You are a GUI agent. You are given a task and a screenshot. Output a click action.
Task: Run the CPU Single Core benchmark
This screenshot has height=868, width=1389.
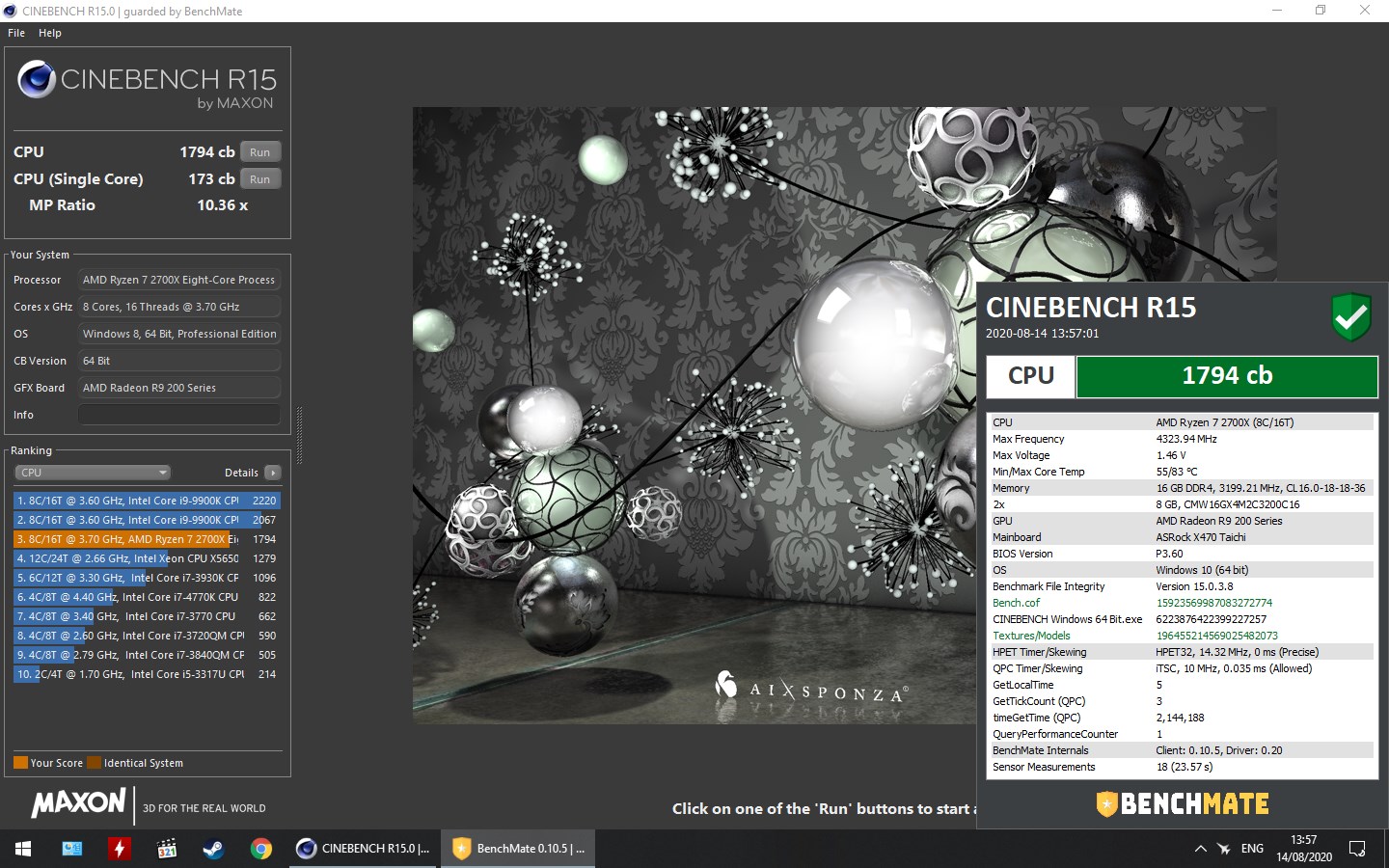260,179
